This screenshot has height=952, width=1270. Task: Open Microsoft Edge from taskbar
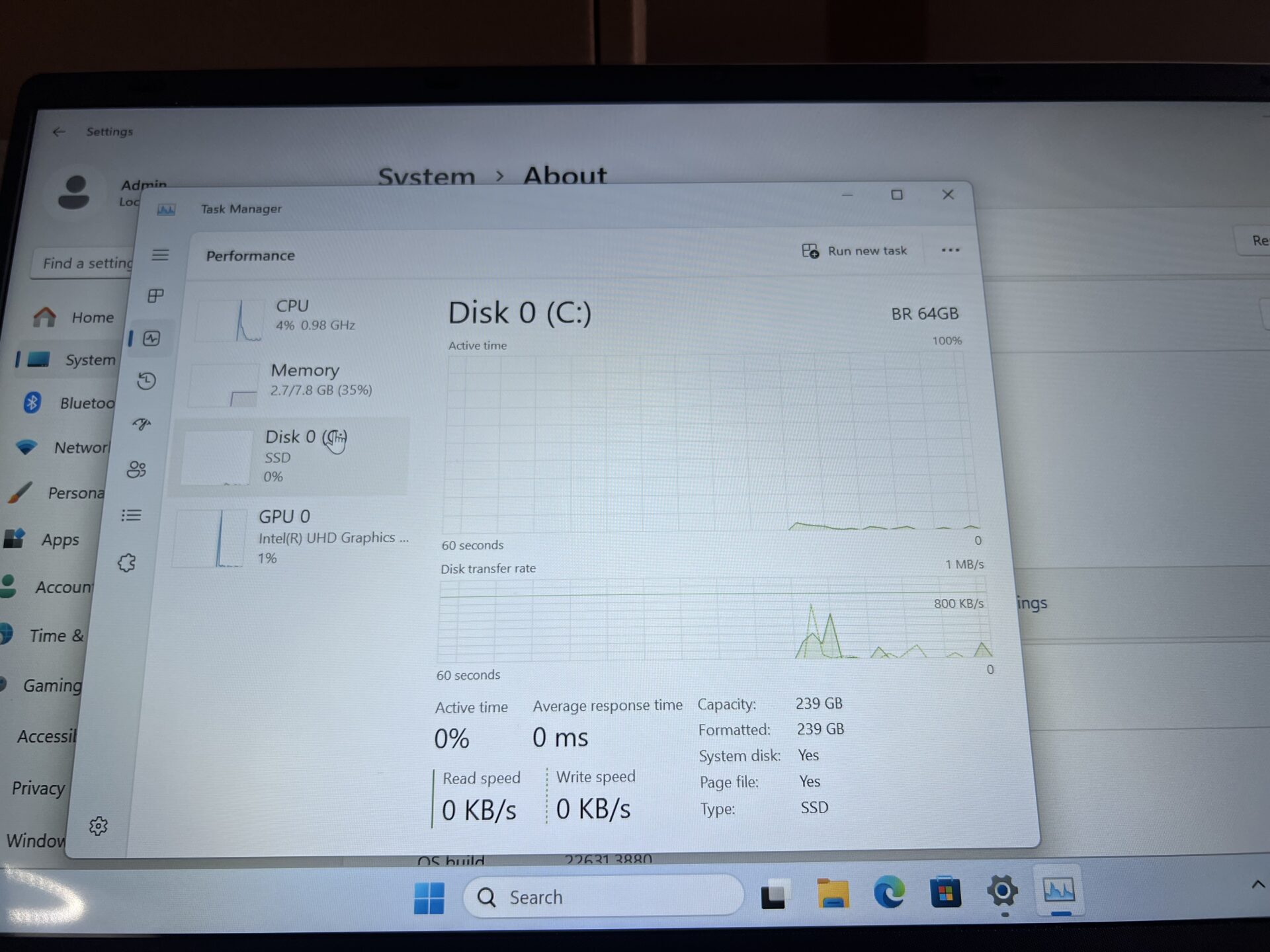click(889, 893)
